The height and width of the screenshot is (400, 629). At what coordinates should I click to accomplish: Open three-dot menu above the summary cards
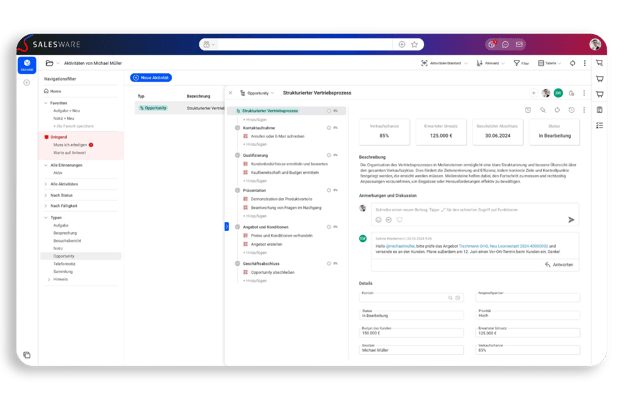click(x=584, y=110)
